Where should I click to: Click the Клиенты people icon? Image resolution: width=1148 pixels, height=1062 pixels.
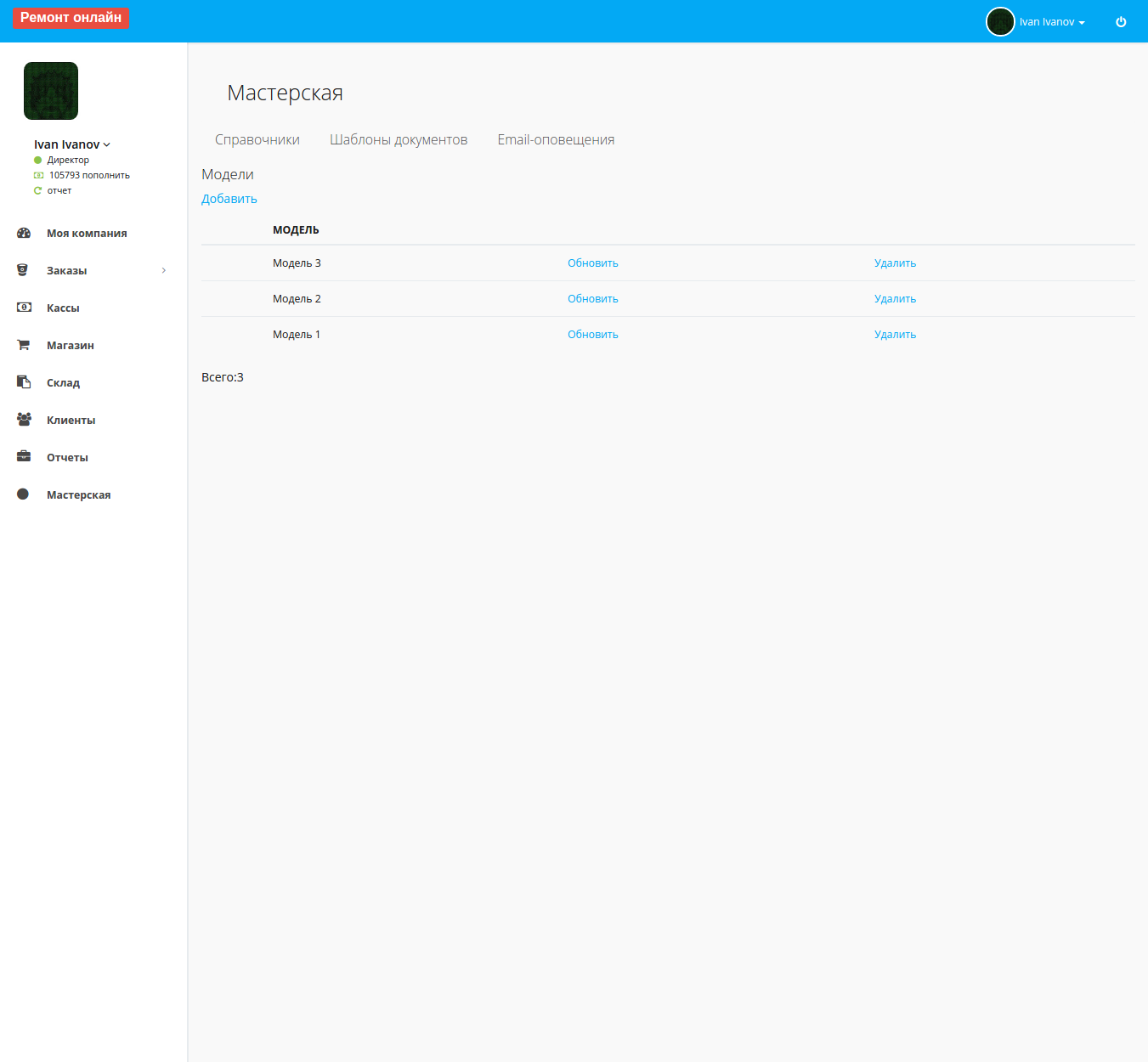tap(24, 419)
